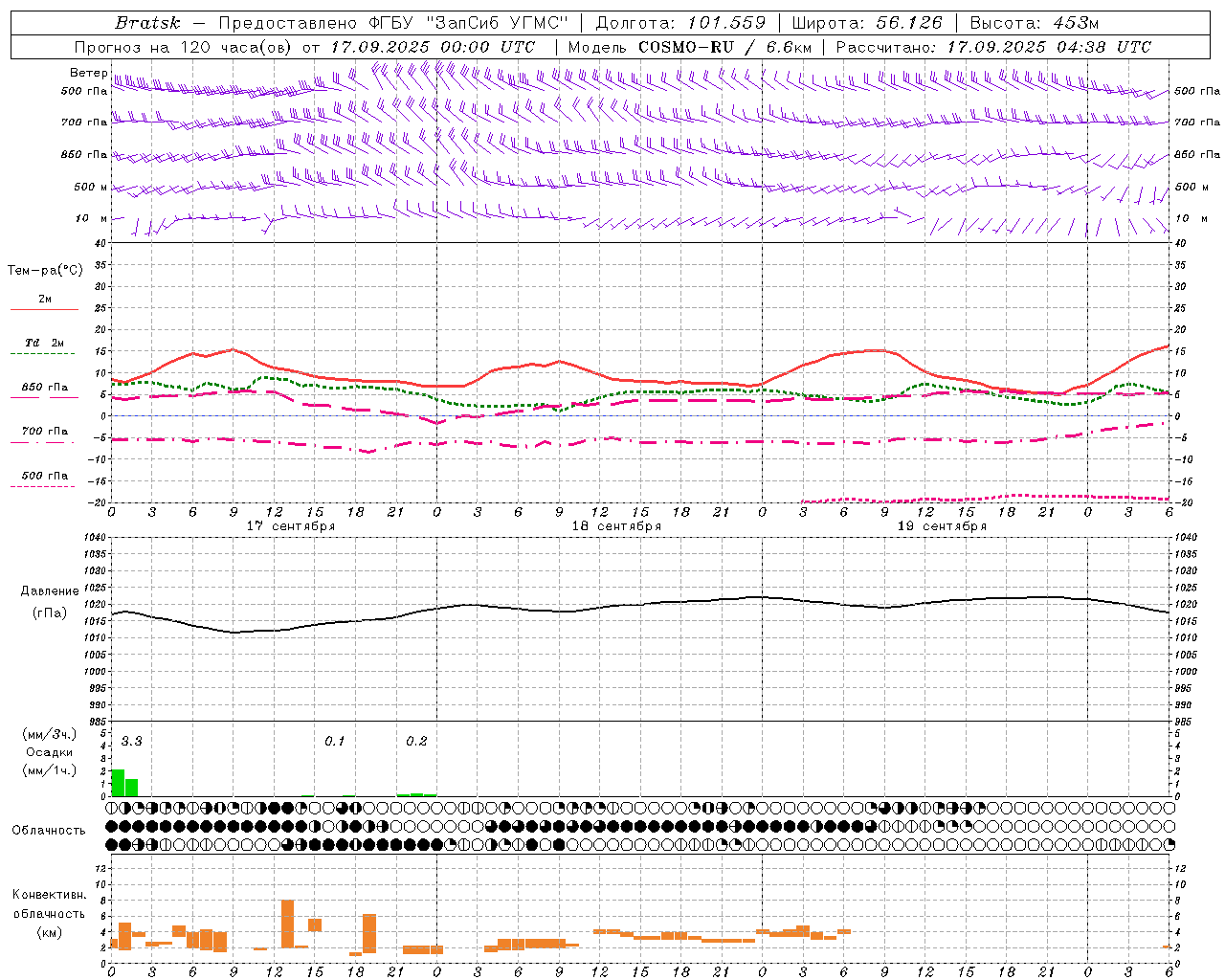Viewport: 1225px width, 980px height.
Task: Click the "17 сентября" date label
Action: coord(291,526)
